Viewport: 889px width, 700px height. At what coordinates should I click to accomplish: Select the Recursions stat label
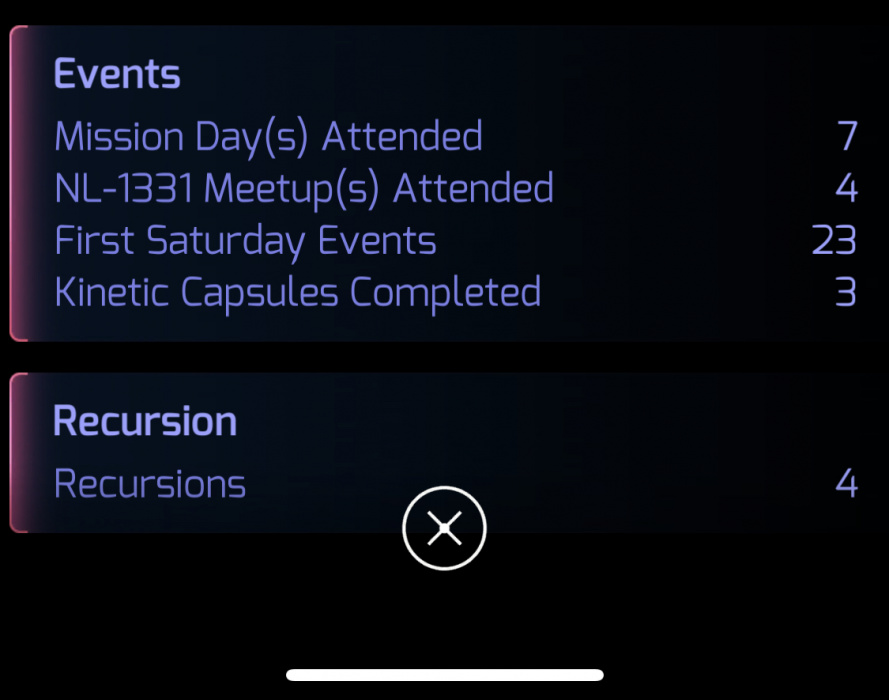(150, 484)
